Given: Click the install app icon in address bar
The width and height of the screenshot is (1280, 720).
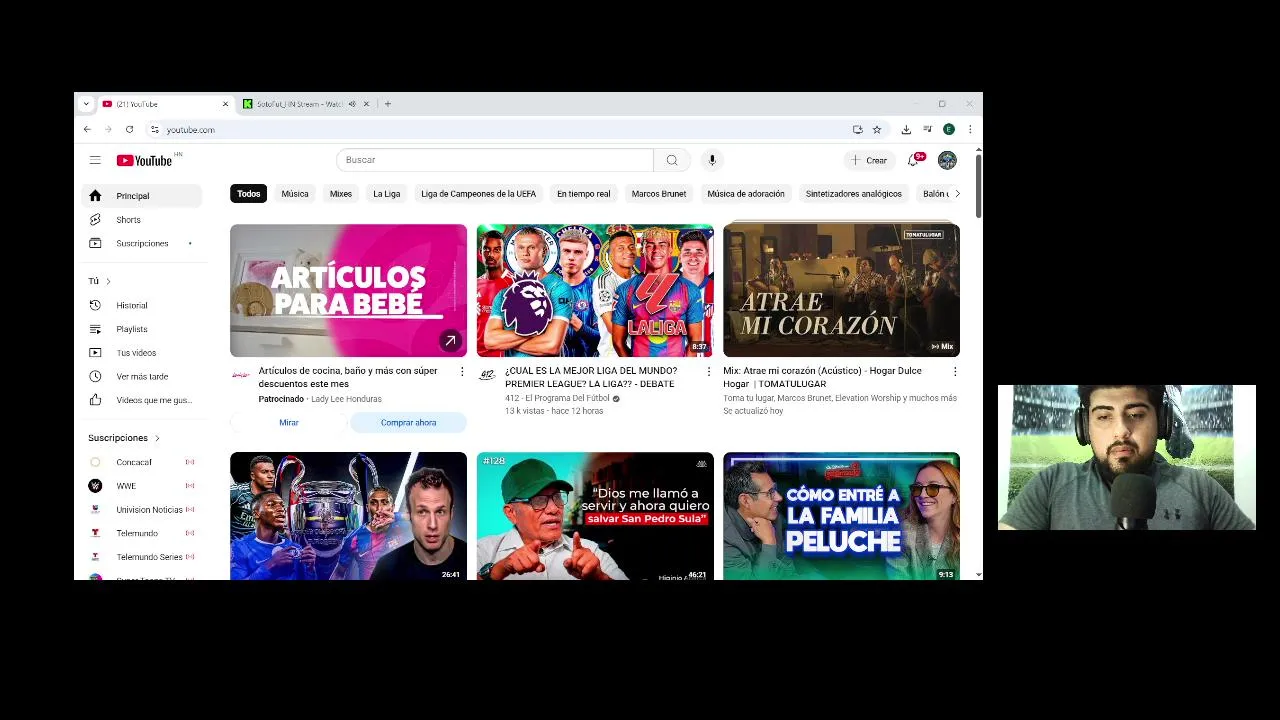Looking at the screenshot, I should click(x=857, y=129).
